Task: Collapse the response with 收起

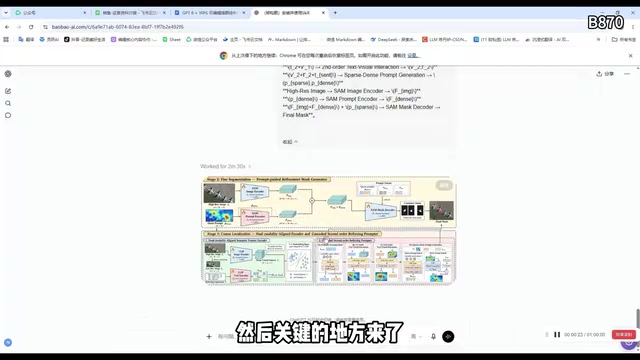Action: [x=290, y=142]
